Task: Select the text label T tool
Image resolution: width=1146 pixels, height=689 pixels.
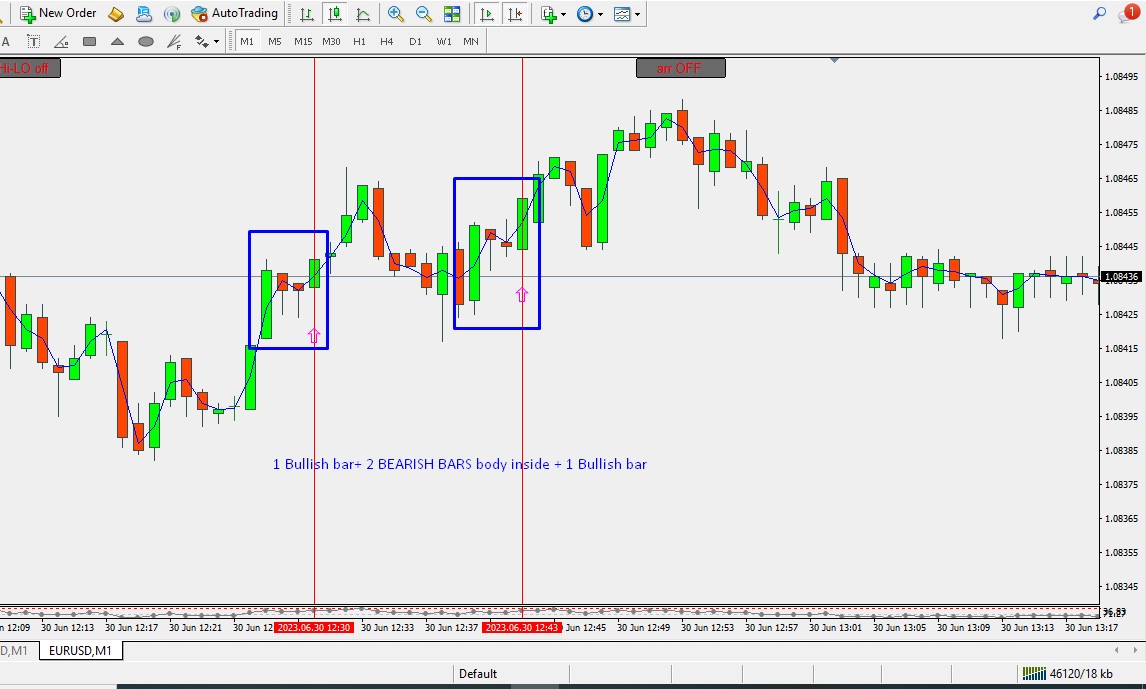Action: pos(33,42)
